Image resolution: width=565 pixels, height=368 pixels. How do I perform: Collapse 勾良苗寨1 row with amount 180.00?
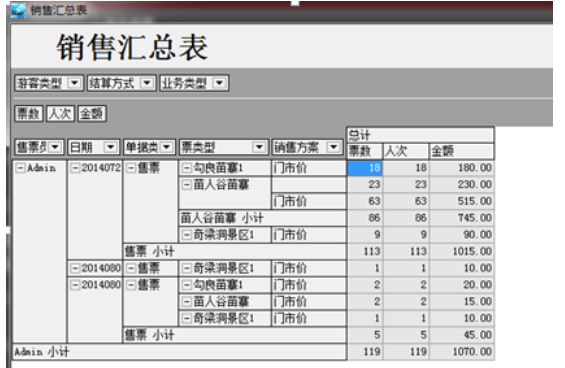pos(187,168)
